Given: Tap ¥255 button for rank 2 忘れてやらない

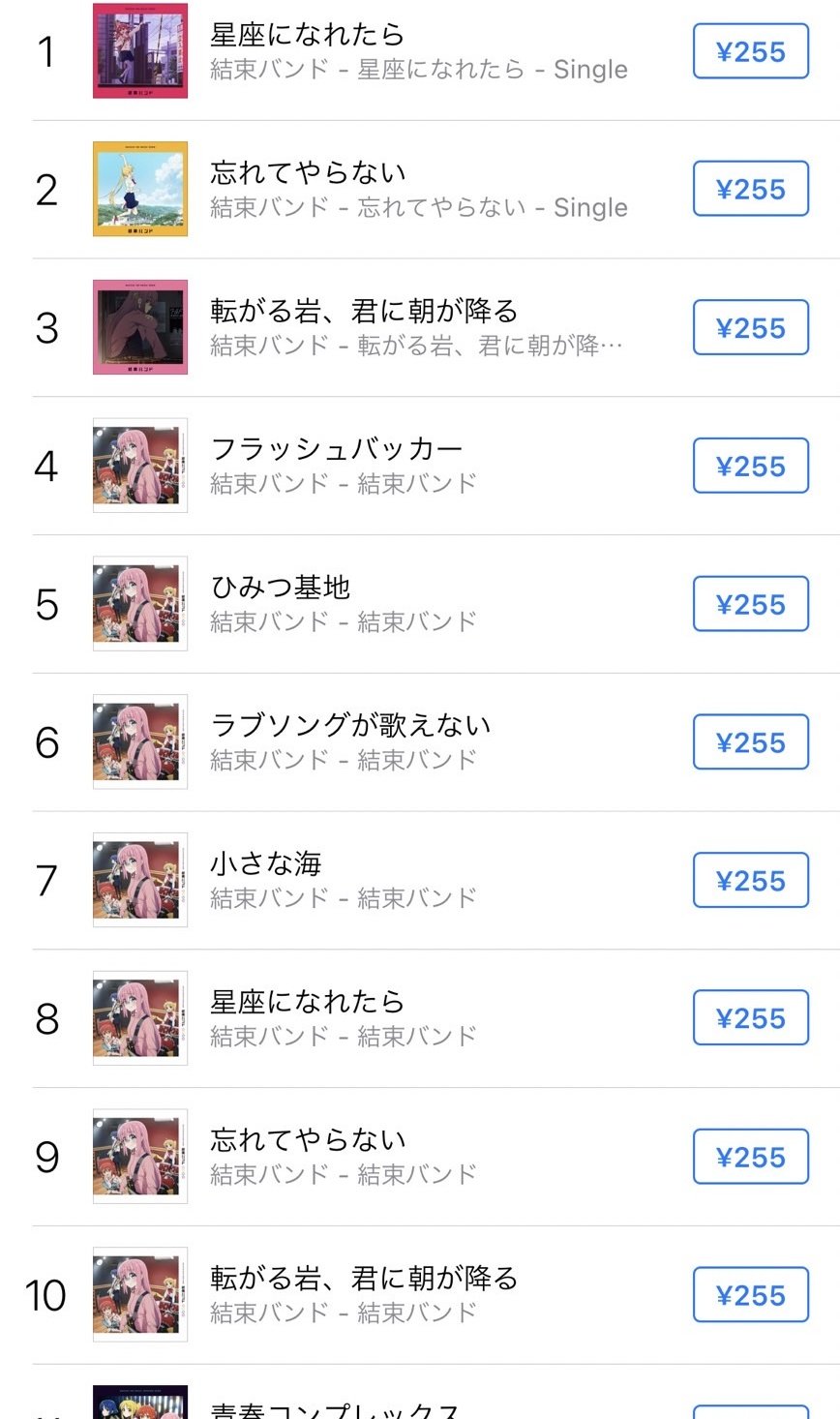Looking at the screenshot, I should click(x=750, y=189).
